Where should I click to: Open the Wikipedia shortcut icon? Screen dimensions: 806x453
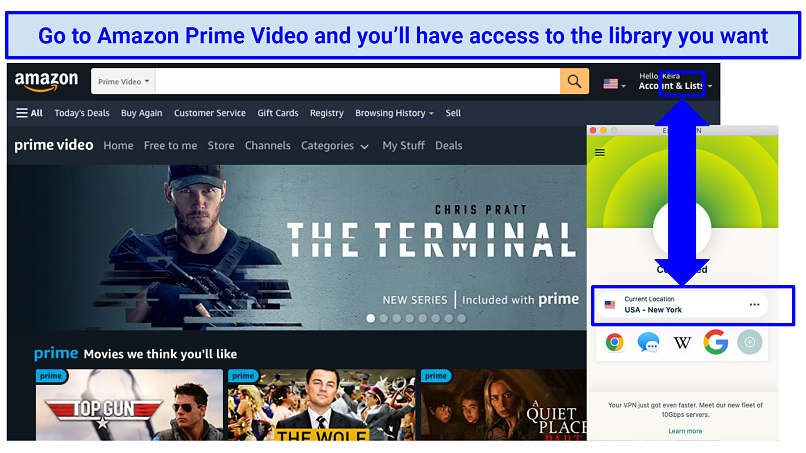(x=682, y=342)
